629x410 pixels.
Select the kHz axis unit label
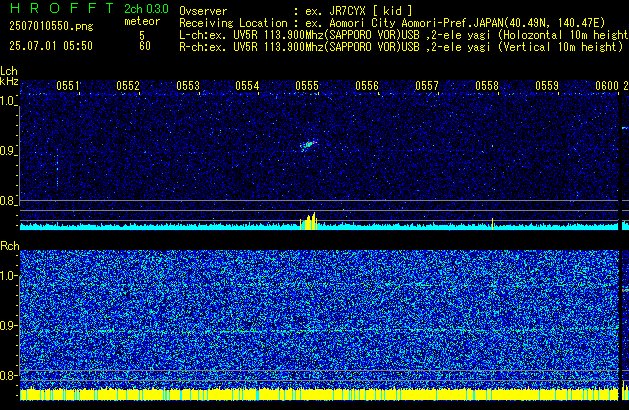[9, 81]
